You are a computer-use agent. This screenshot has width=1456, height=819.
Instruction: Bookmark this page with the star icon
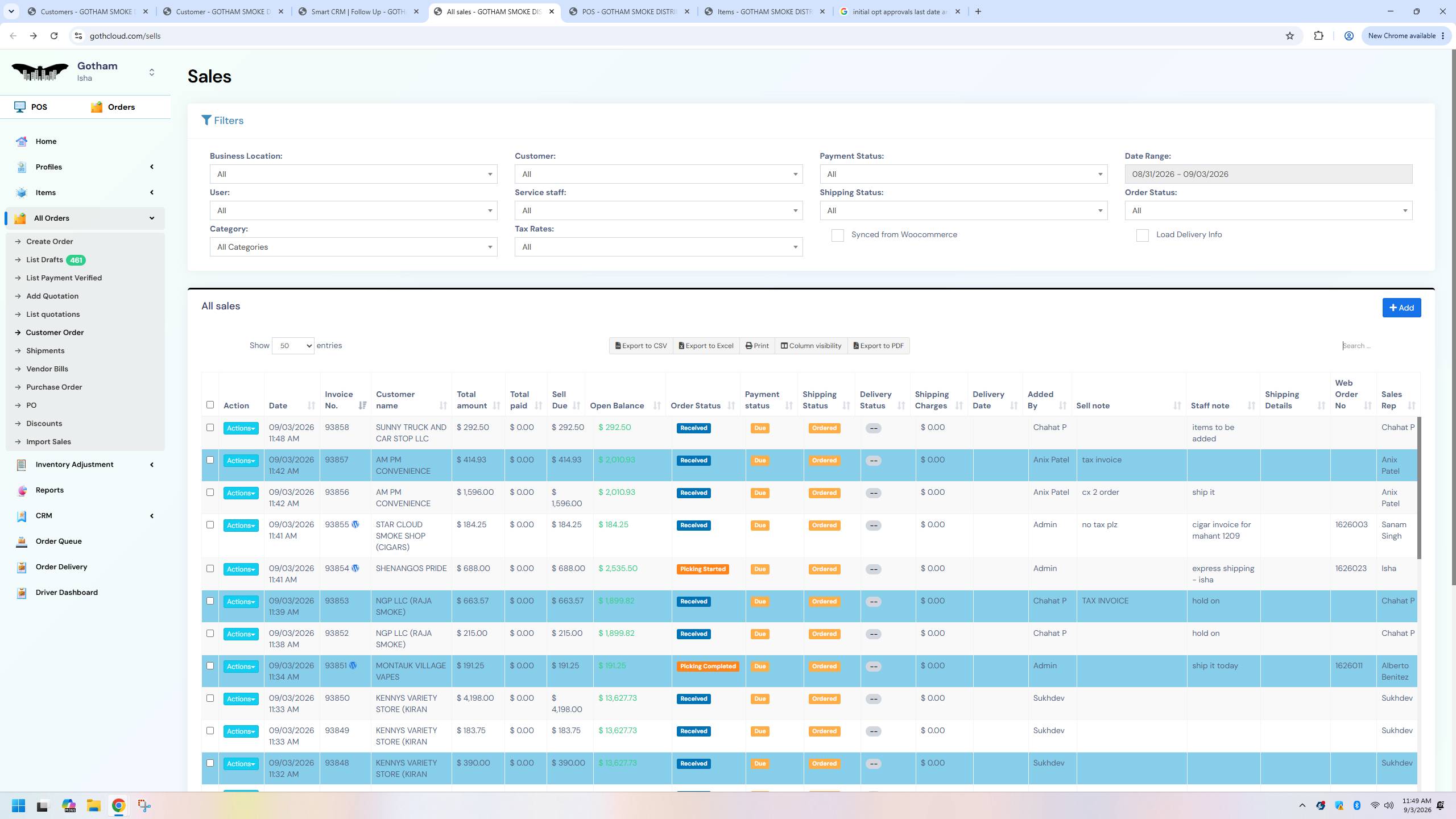point(1290,36)
